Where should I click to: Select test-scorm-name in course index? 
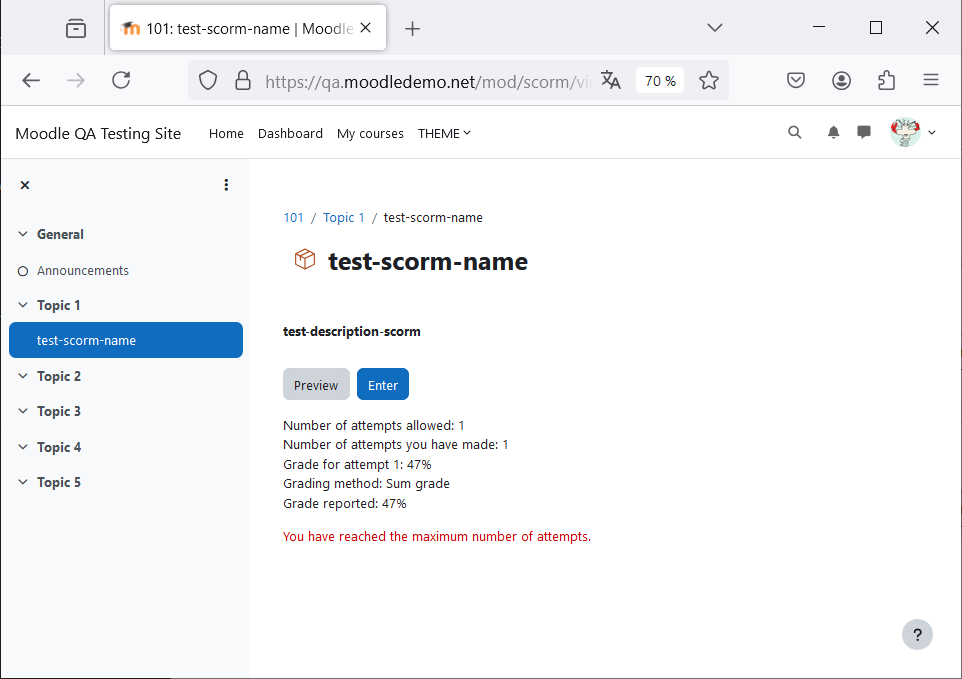coord(126,340)
